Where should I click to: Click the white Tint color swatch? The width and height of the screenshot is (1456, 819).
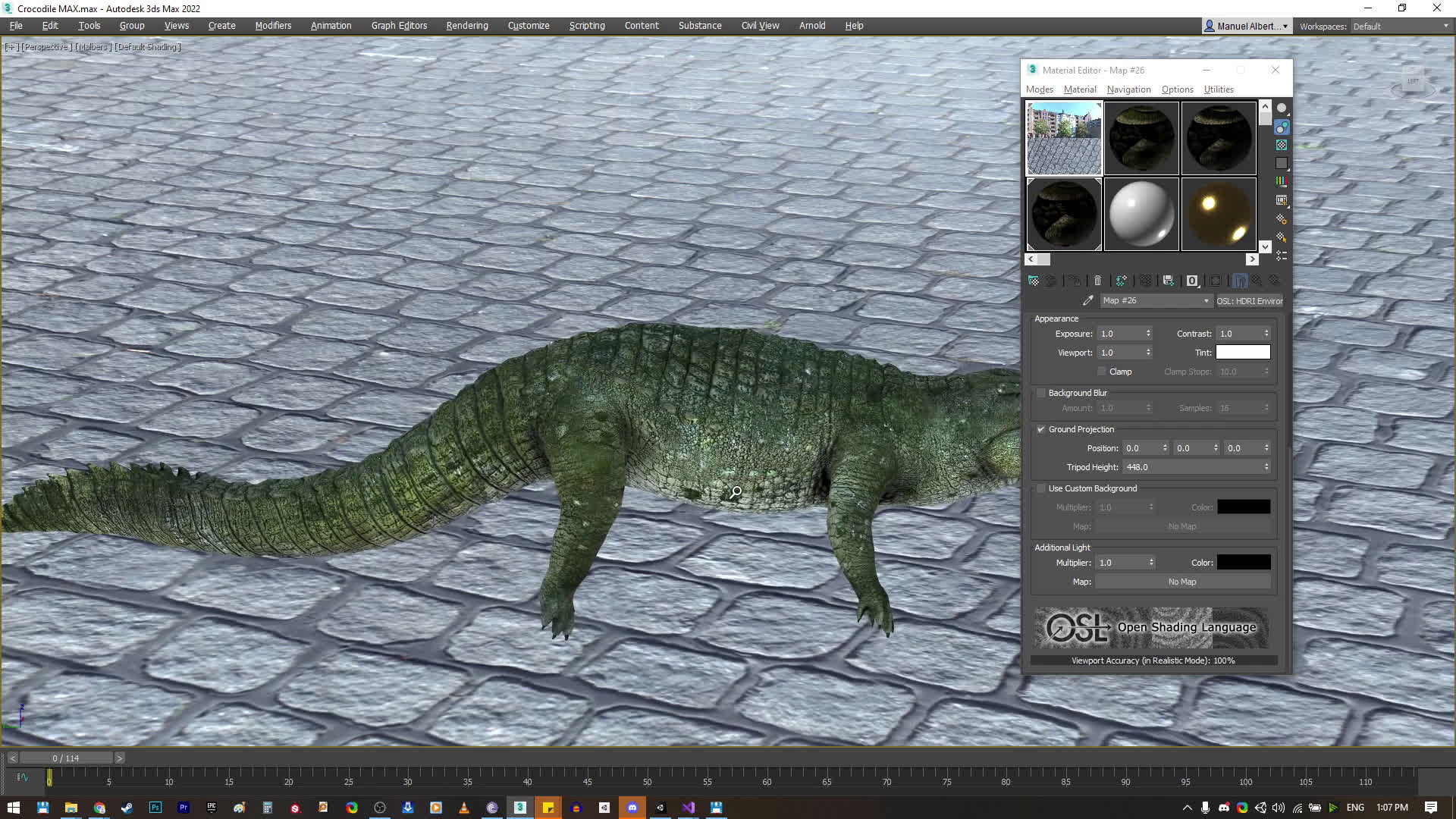click(x=1242, y=353)
